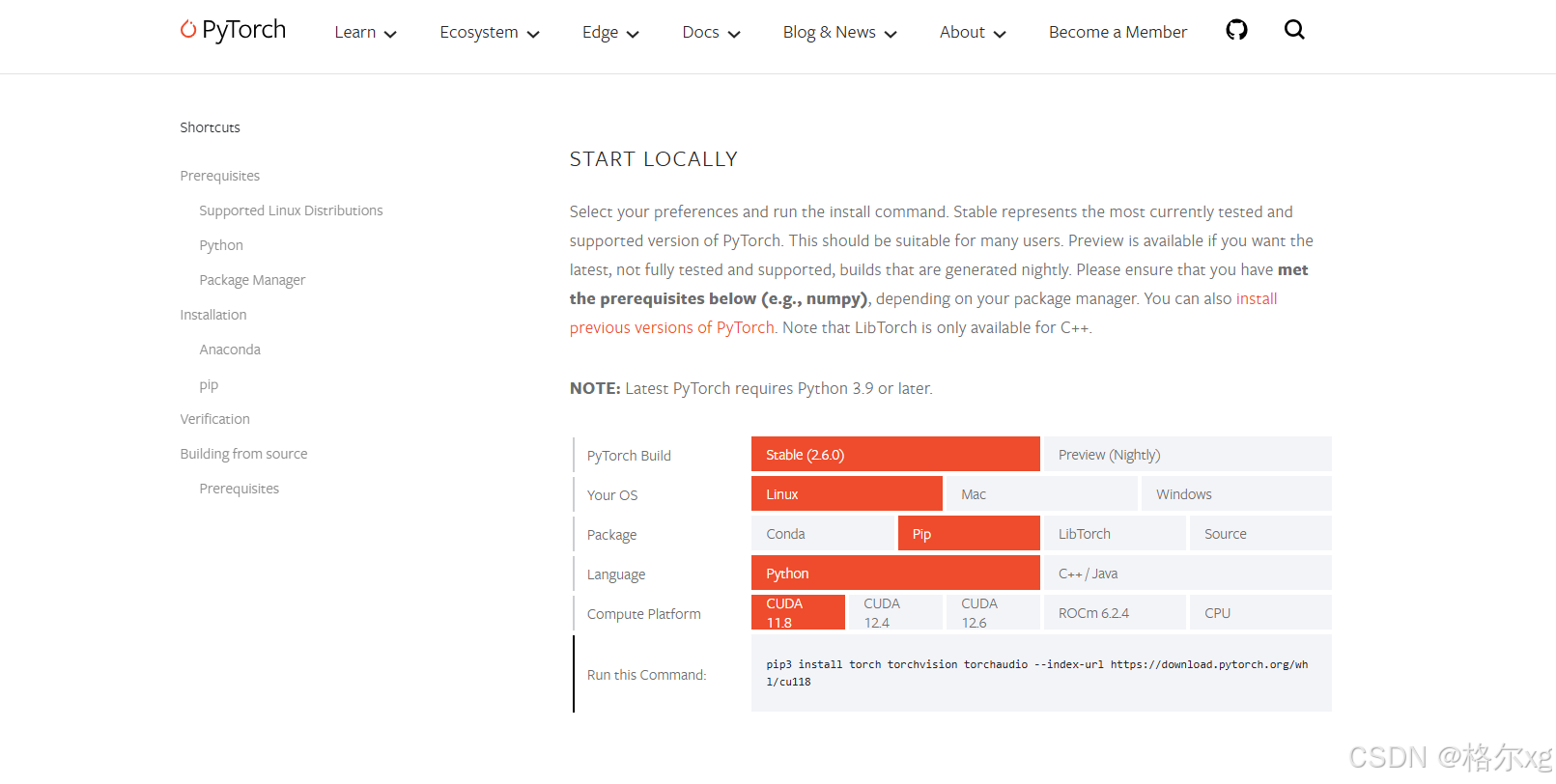Select Conda package option
The height and width of the screenshot is (784, 1556).
[x=823, y=533]
